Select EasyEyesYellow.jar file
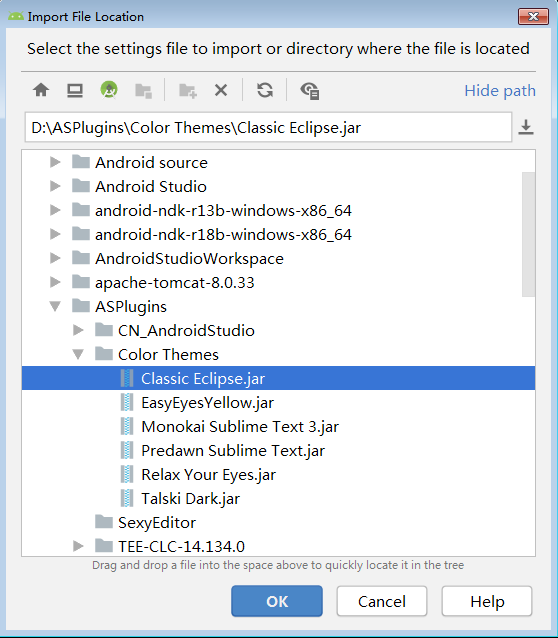Screen dimensions: 558x638 coord(207,403)
